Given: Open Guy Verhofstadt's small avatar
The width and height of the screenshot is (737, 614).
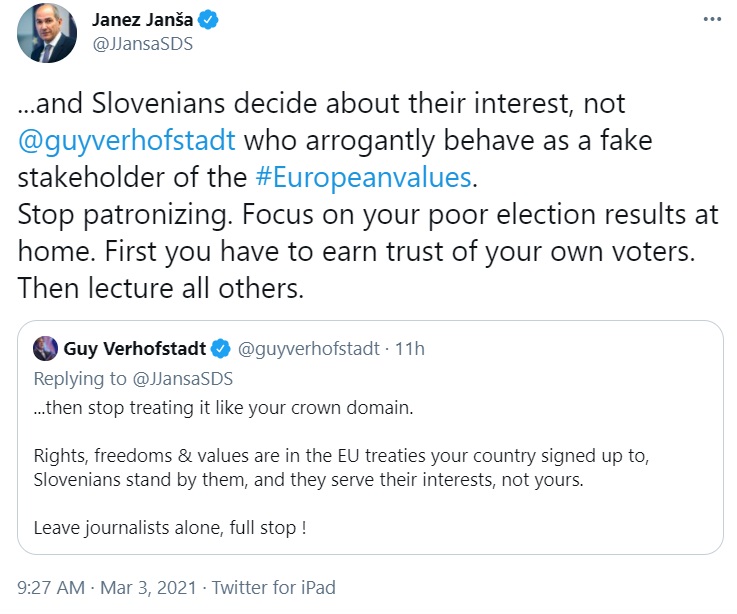Looking at the screenshot, I should [x=45, y=348].
